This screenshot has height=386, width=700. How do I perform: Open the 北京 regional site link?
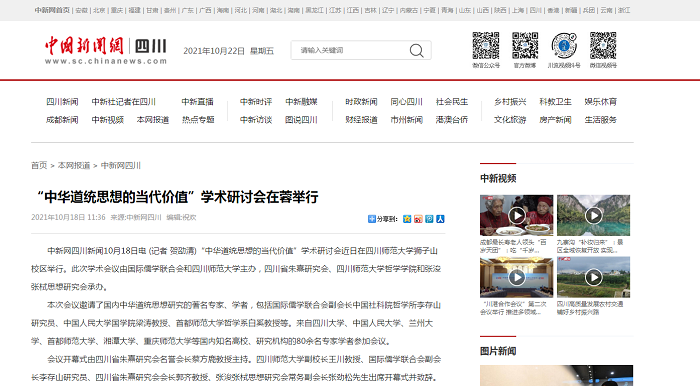[99, 10]
